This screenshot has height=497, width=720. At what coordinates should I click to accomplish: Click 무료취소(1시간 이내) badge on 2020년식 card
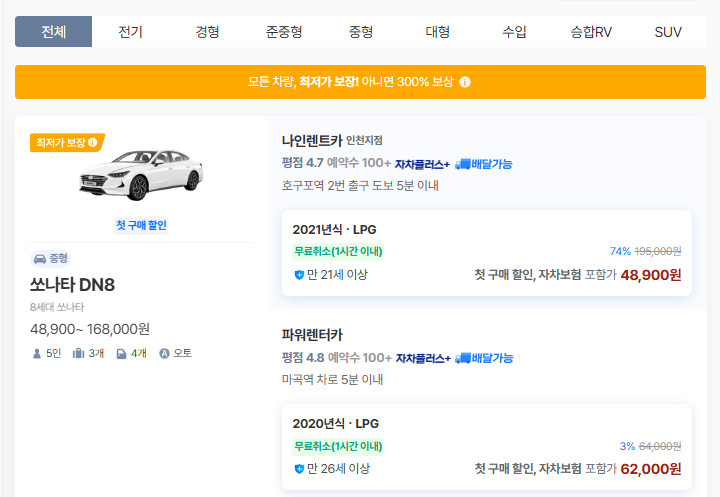coord(338,446)
